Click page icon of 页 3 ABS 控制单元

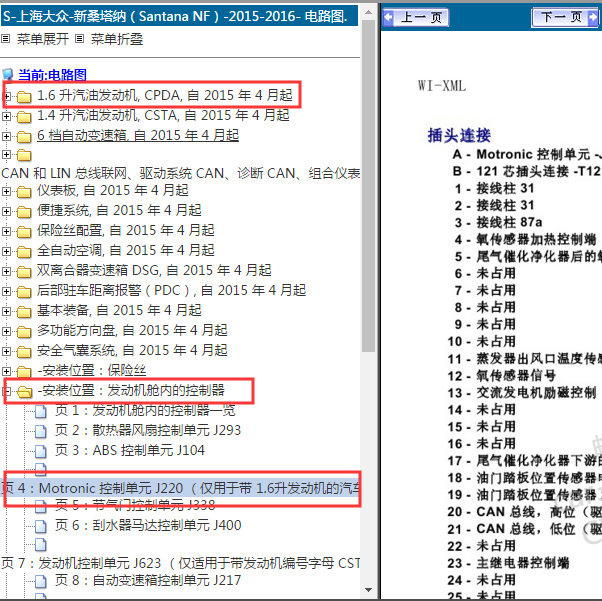tap(41, 451)
